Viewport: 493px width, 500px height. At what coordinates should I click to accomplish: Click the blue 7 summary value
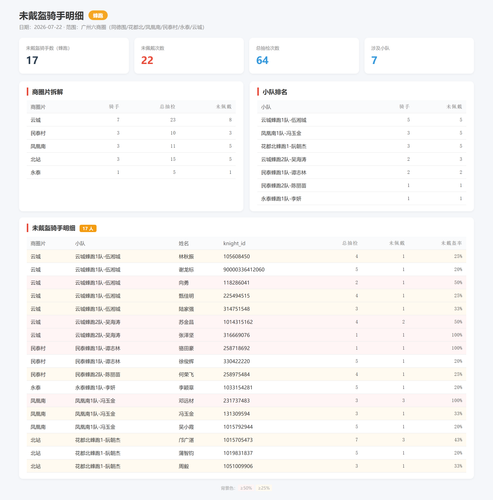pos(374,60)
